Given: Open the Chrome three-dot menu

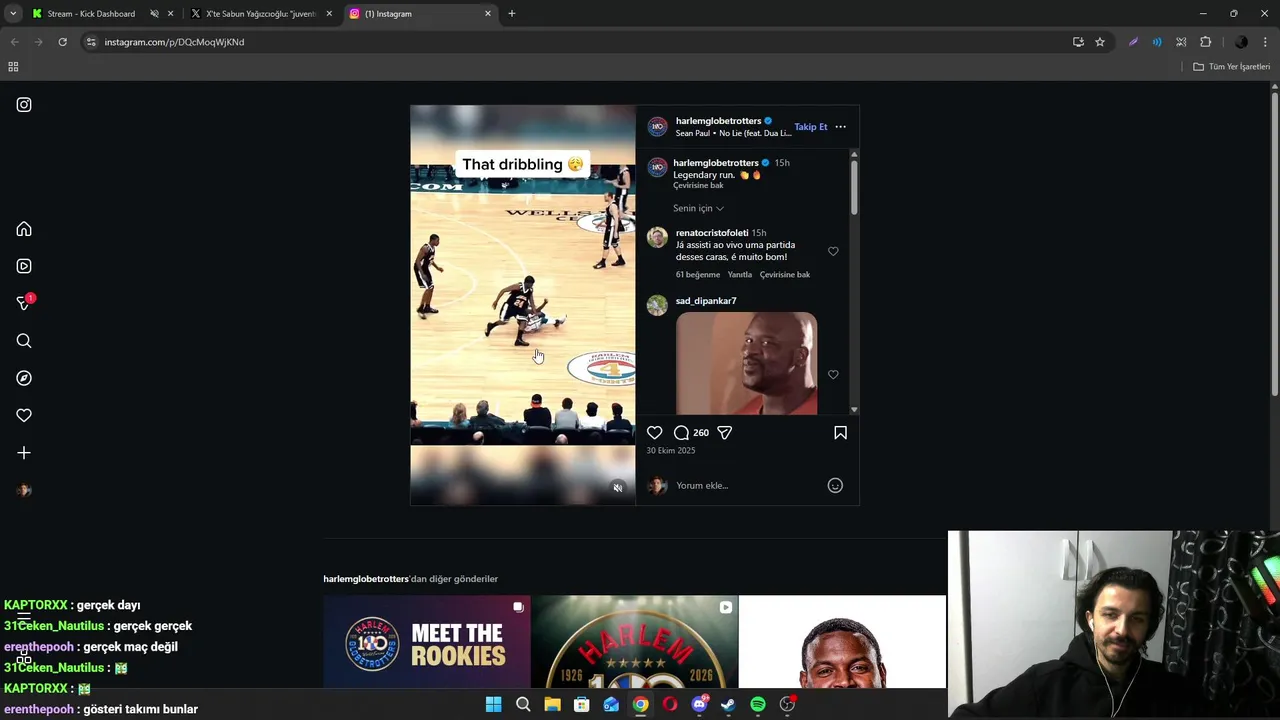Looking at the screenshot, I should click(1266, 42).
